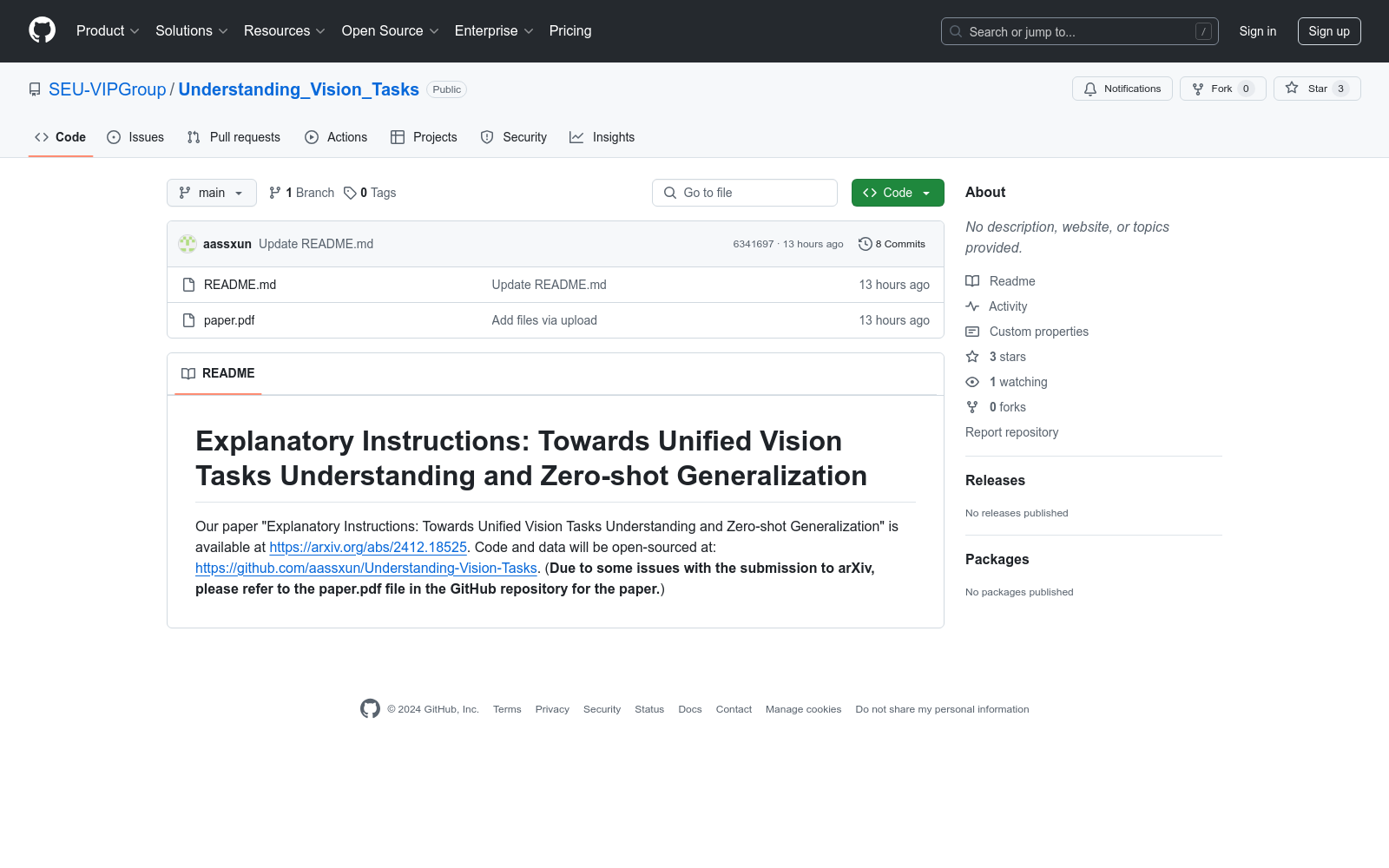
Task: Open latest commit message Update README.md
Action: click(316, 244)
